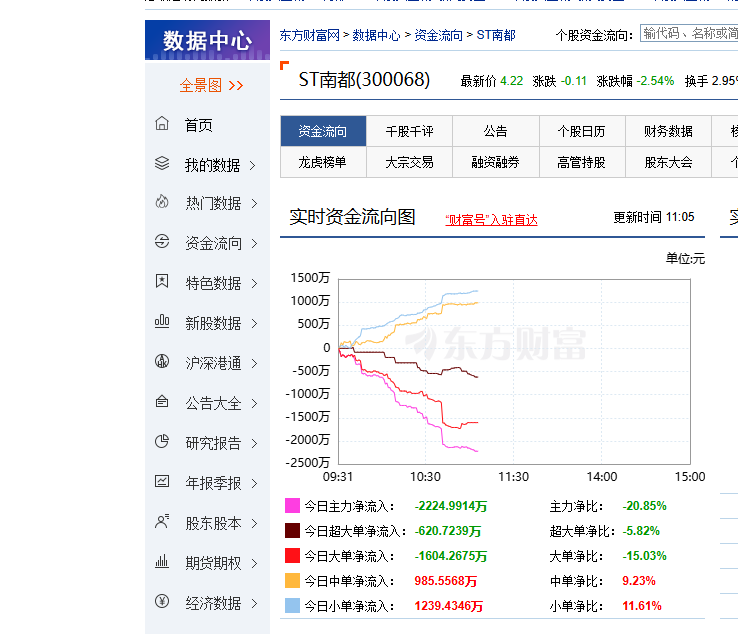This screenshot has width=738, height=634.
Task: Click the light blue 今日小单净流入 legend swatch
Action: tap(292, 605)
